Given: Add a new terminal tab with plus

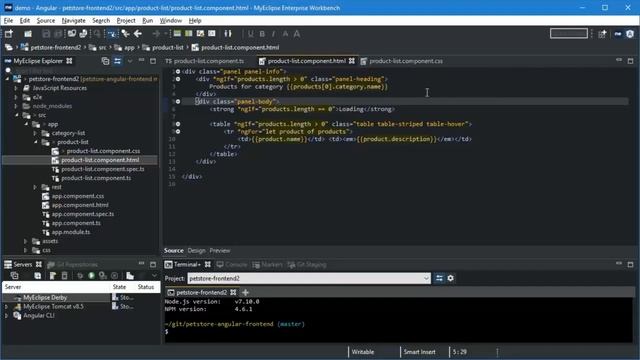Looking at the screenshot, I should tap(245, 292).
